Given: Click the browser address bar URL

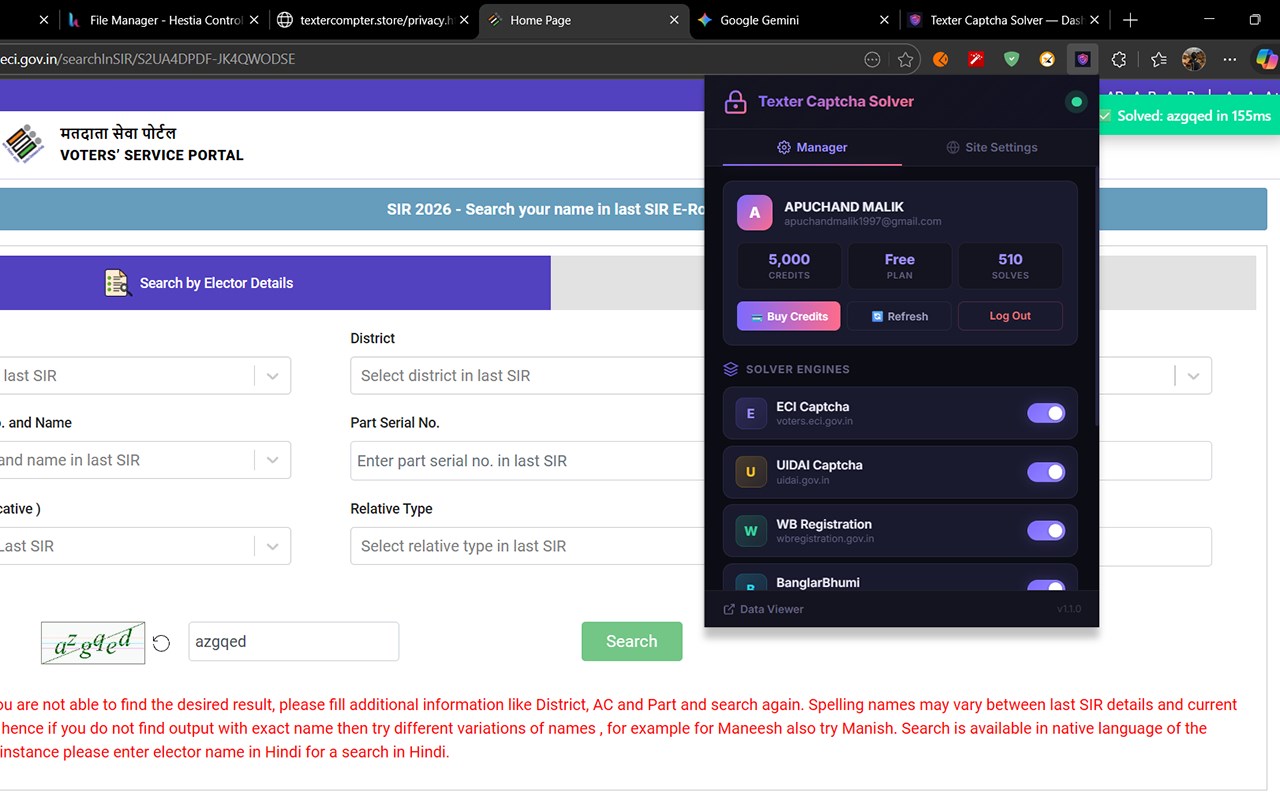Looking at the screenshot, I should (x=148, y=59).
